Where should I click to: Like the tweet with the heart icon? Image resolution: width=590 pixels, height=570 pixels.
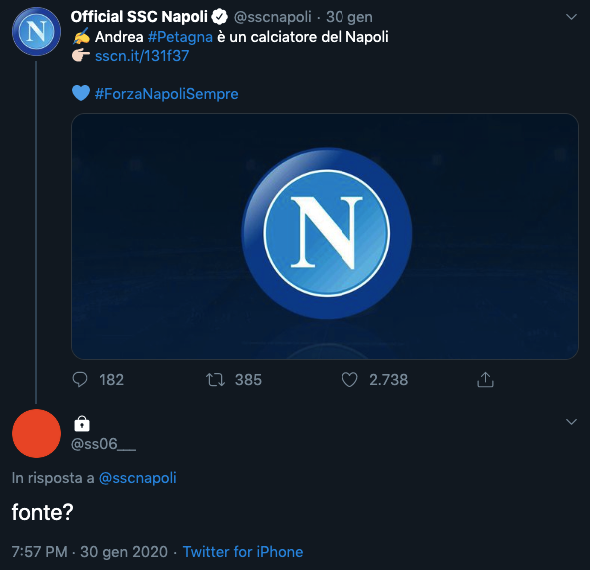349,380
